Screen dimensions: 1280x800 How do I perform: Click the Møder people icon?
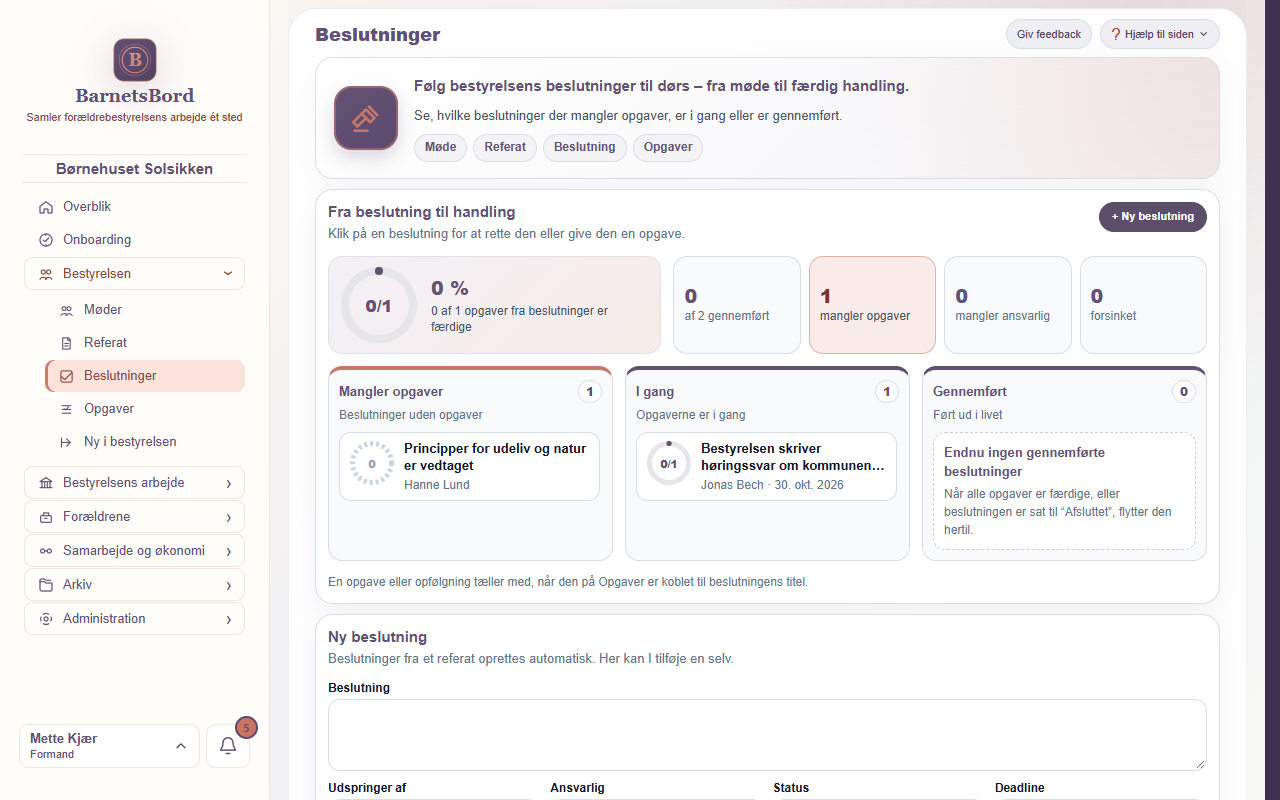click(x=66, y=310)
